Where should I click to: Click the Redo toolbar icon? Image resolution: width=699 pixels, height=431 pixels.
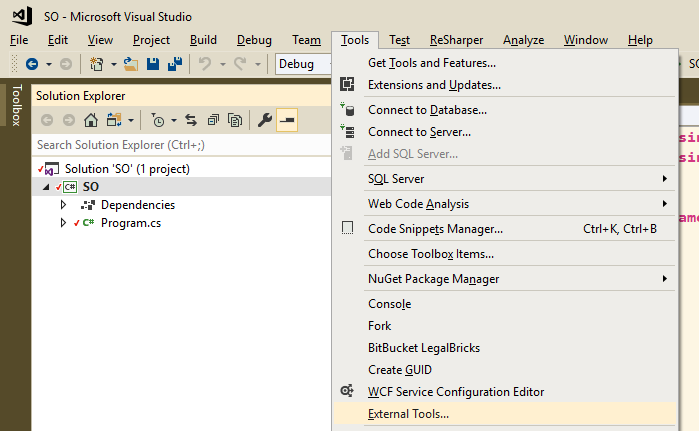coord(240,64)
